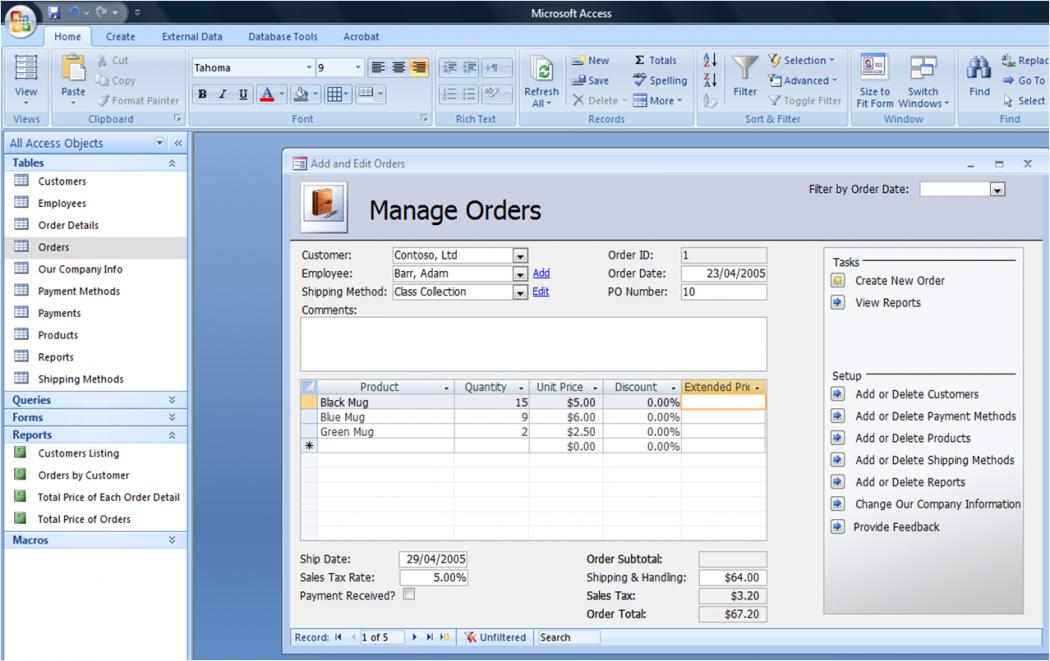The image size is (1050, 661).
Task: Expand the Queries group
Action: click(172, 400)
